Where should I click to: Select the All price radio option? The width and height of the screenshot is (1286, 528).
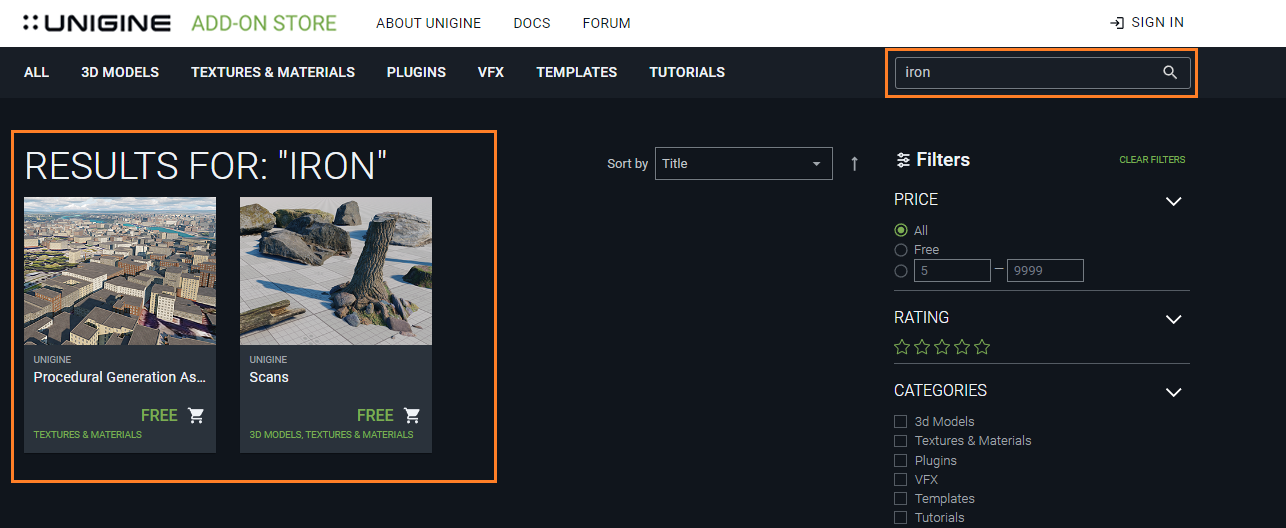click(901, 230)
